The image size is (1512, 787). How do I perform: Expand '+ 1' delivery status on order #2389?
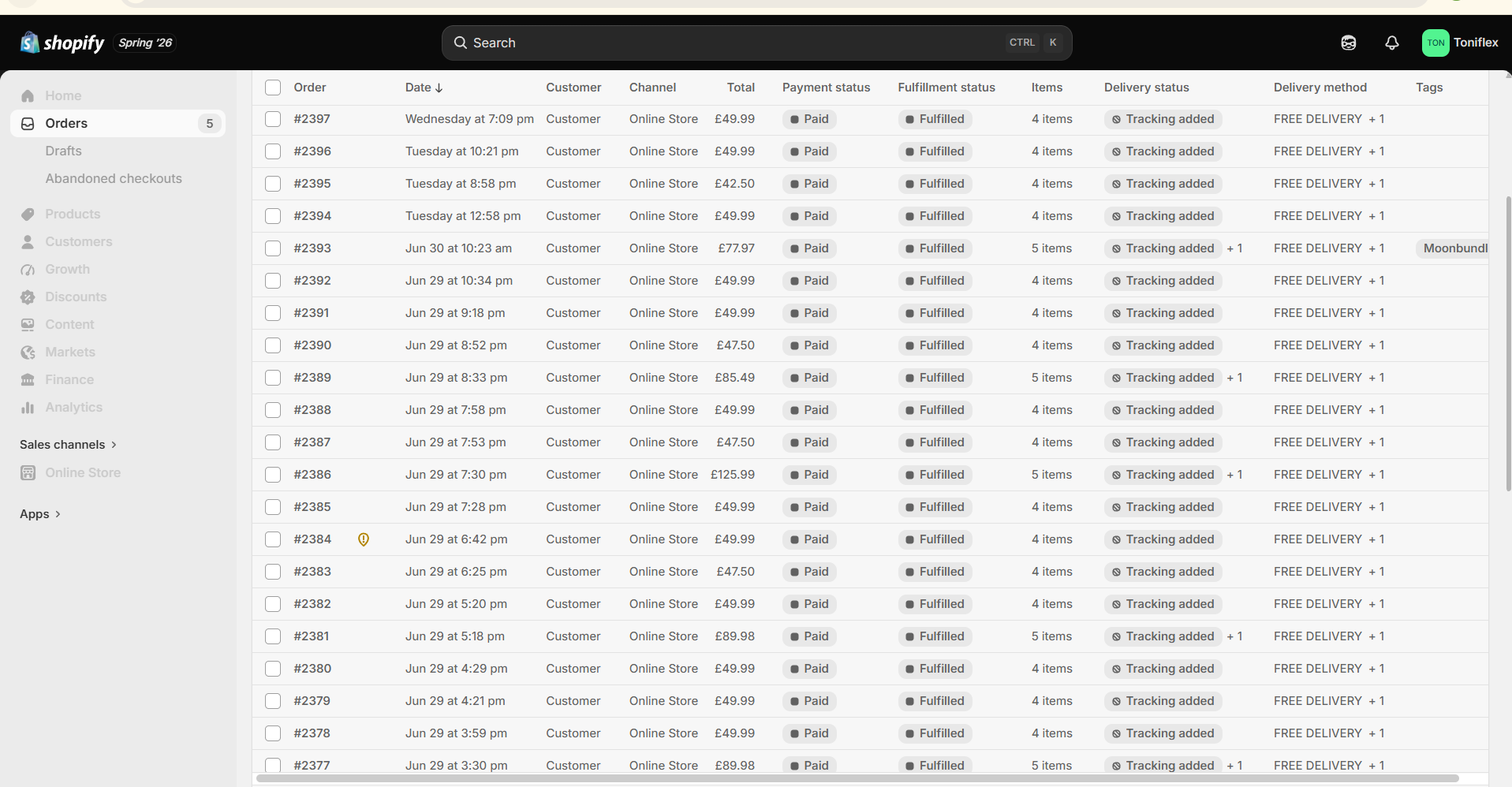point(1235,378)
